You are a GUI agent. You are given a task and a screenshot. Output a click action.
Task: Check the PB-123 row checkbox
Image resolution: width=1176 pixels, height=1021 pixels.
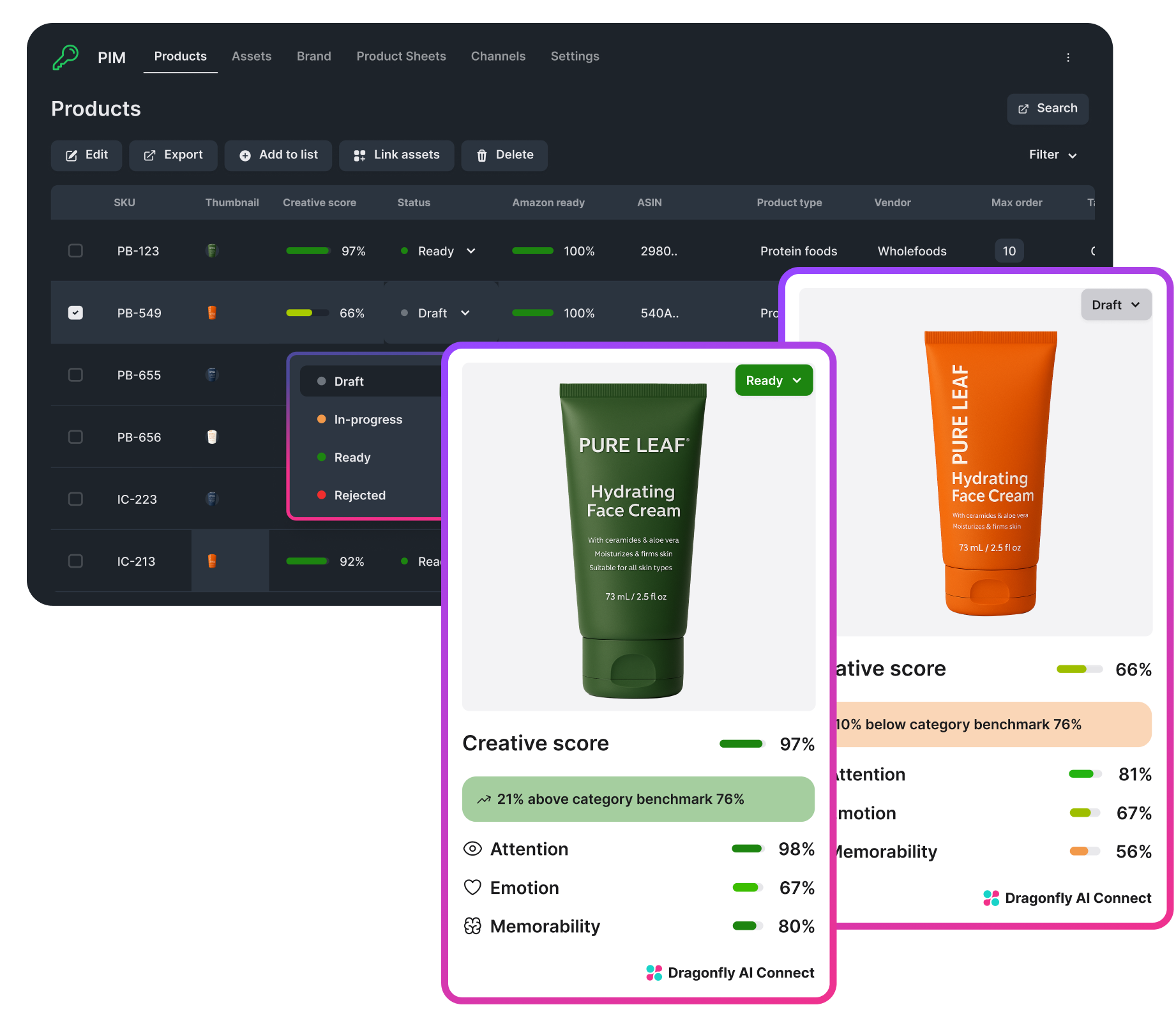click(75, 250)
